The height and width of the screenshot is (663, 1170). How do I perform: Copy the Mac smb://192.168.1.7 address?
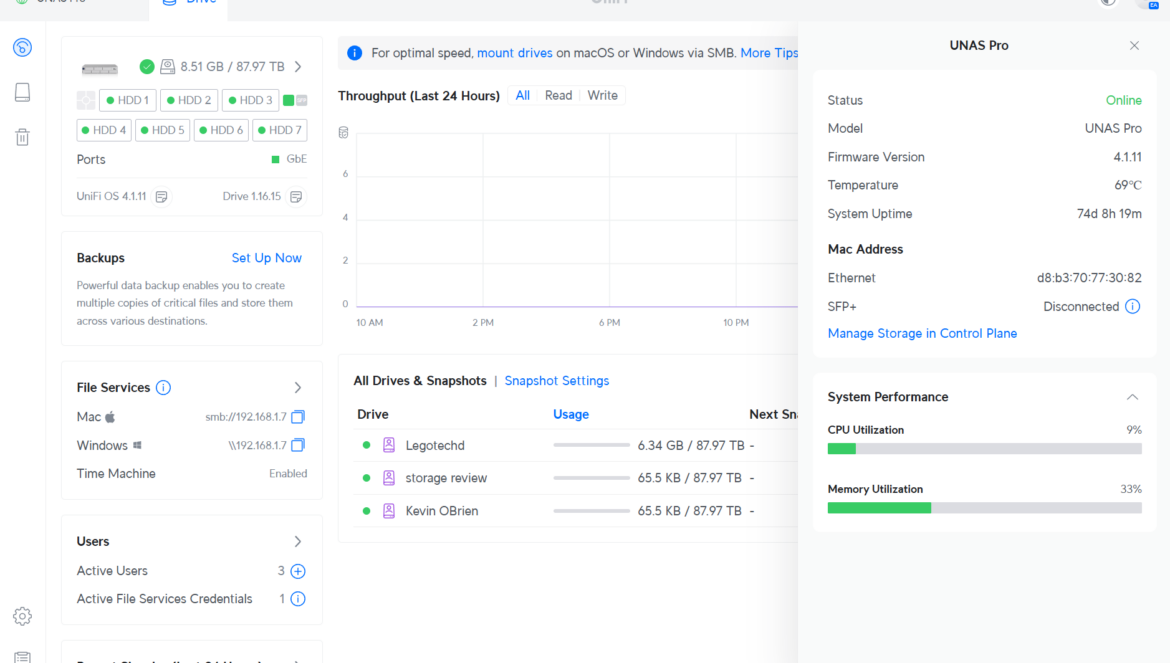[298, 416]
